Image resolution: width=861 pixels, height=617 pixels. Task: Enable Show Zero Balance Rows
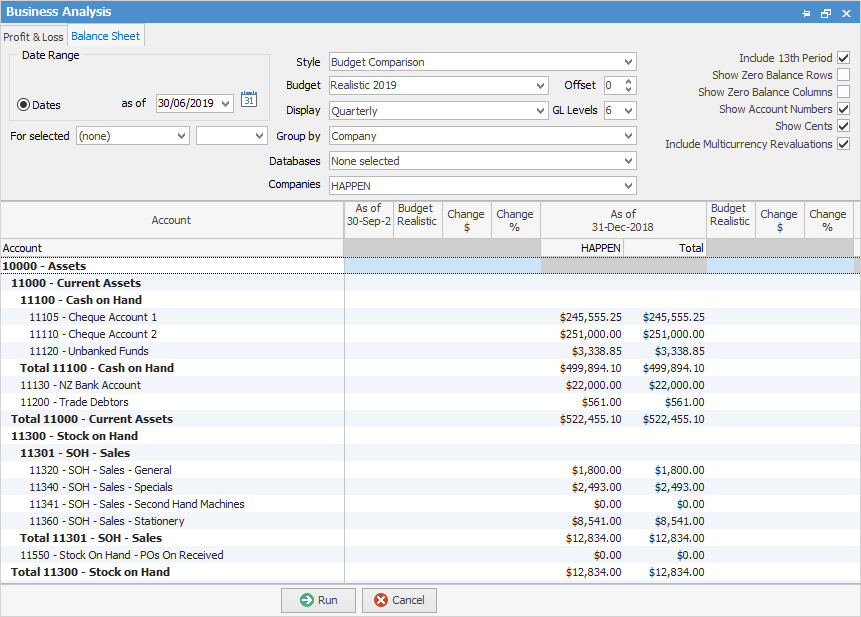point(843,75)
